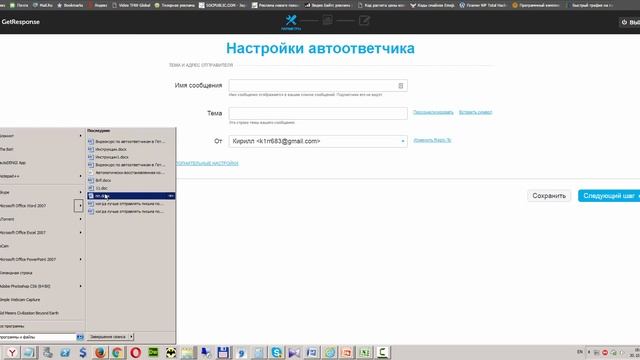Screen dimensions: 640x360
Task: Open PowerPoint icon in taskbar
Action: point(347,352)
